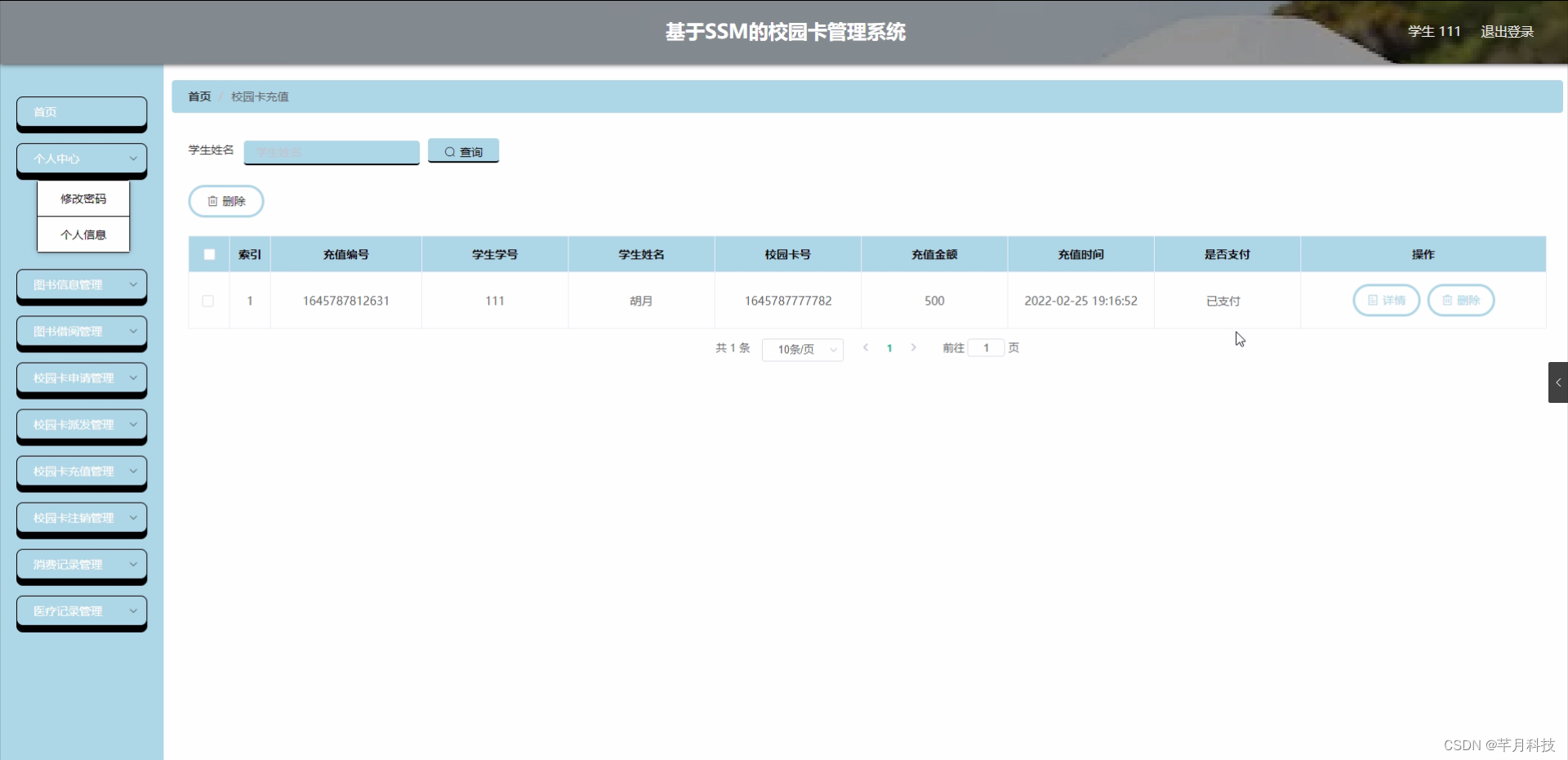This screenshot has height=760, width=1568.
Task: Click the magnifier icon on the 查询 button
Action: pyautogui.click(x=450, y=151)
